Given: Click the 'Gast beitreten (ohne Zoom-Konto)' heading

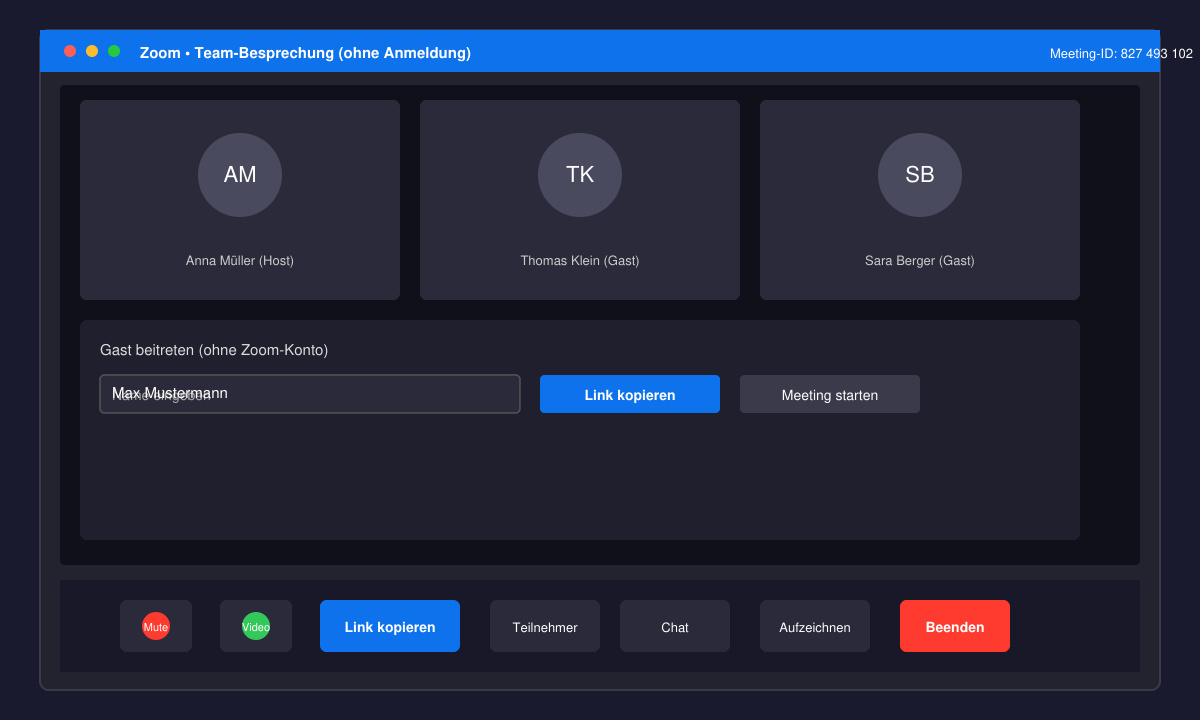Looking at the screenshot, I should point(214,350).
